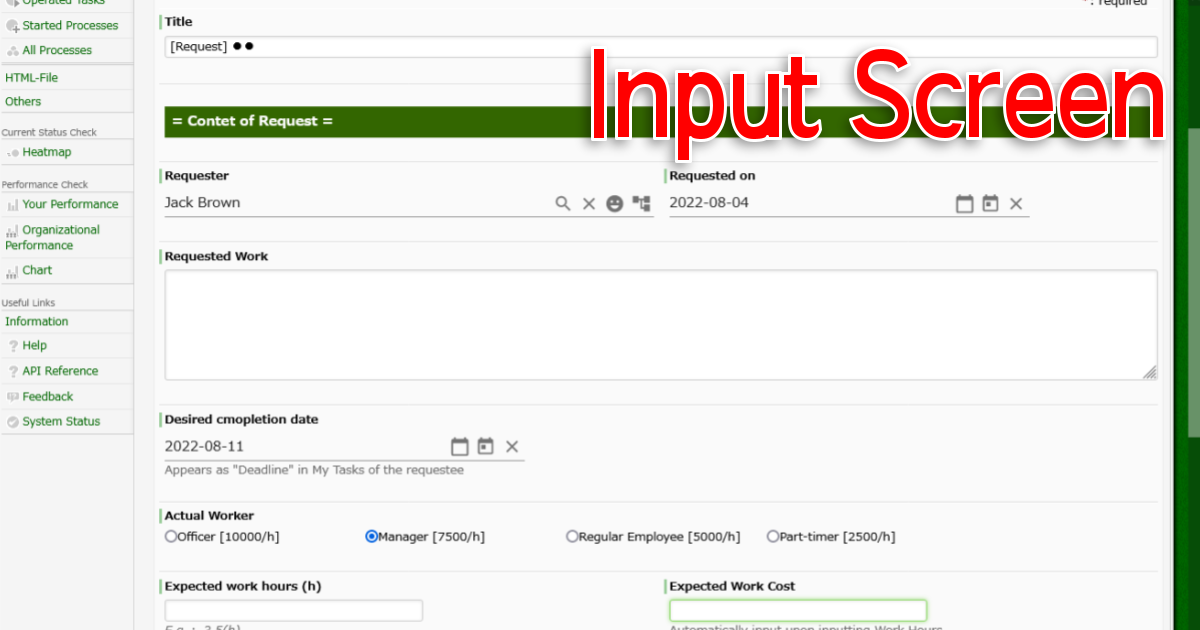This screenshot has width=1200, height=630.
Task: Click the Requested Work text area
Action: point(660,324)
